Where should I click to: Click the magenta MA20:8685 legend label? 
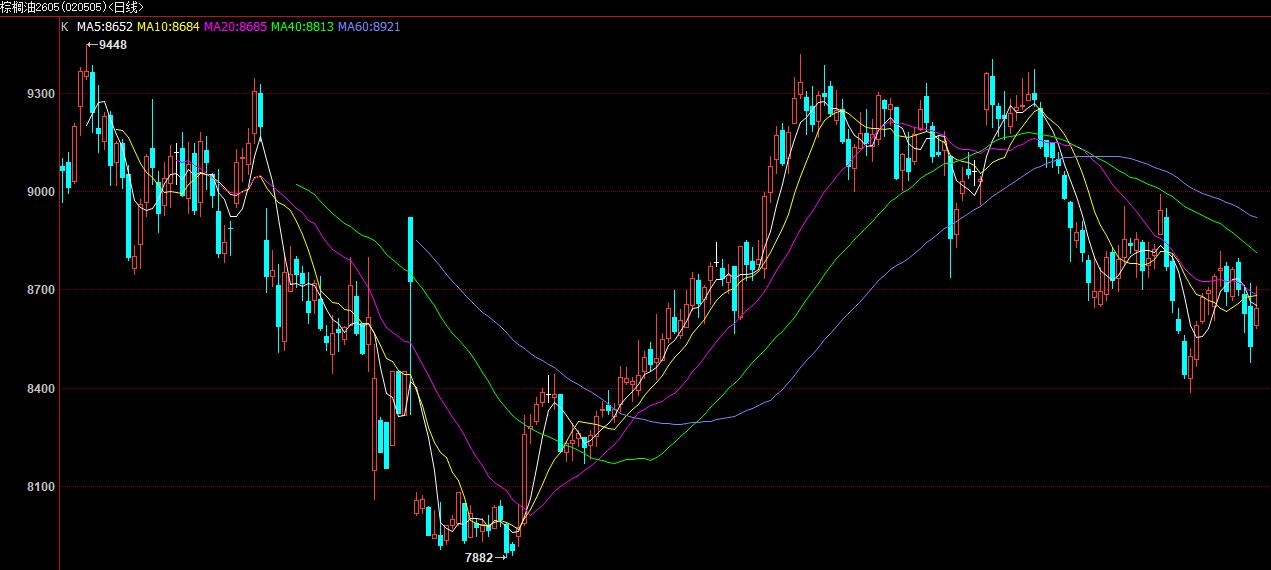(235, 26)
